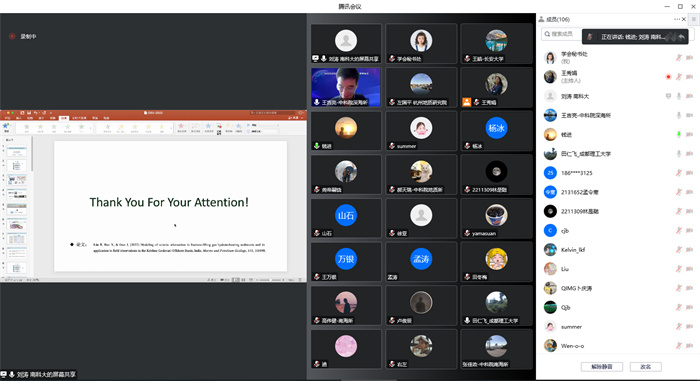
Task: Click reply arrow on the speaking notification
Action: point(681,37)
